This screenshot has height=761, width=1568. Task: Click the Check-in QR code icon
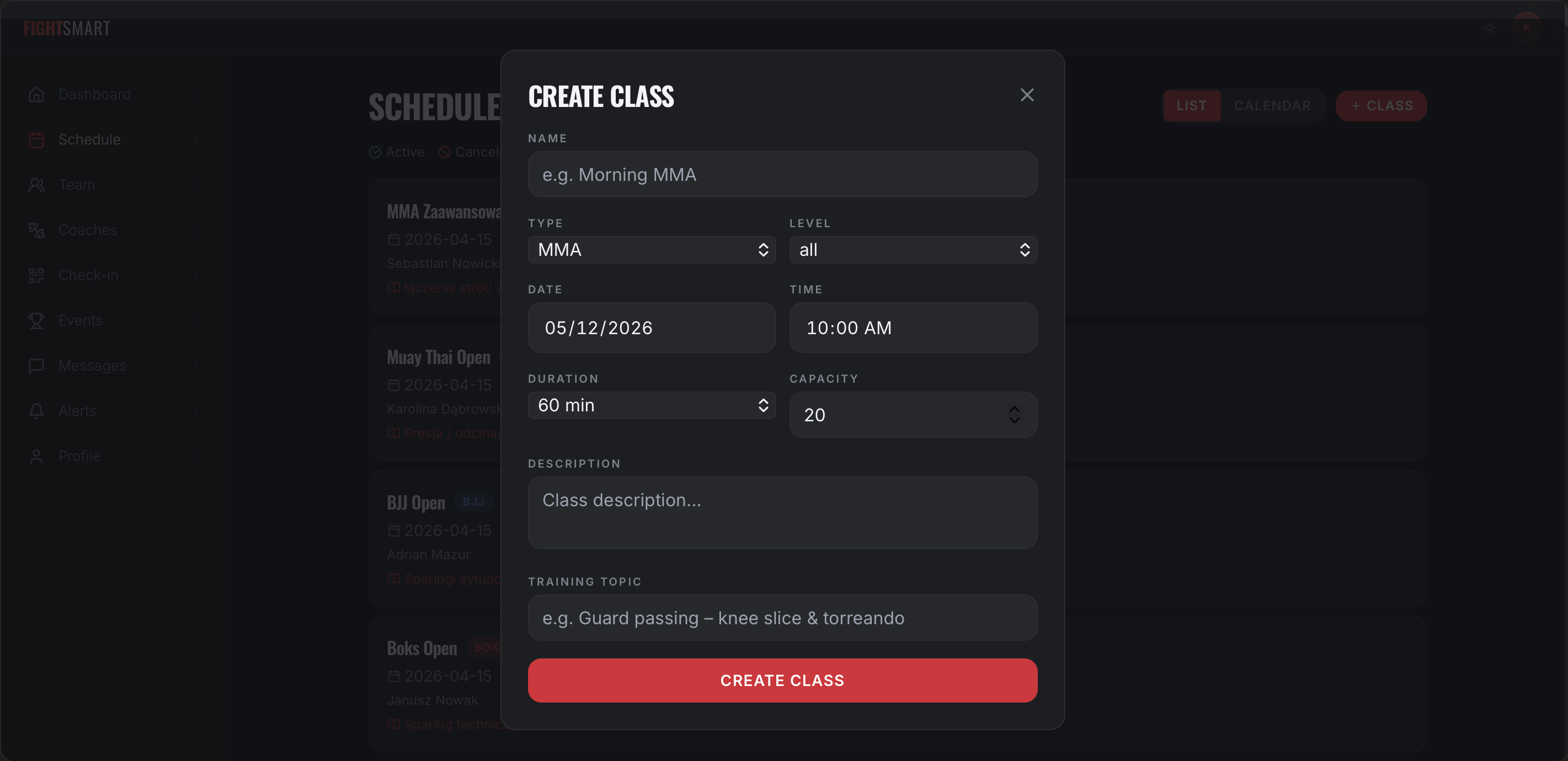36,276
